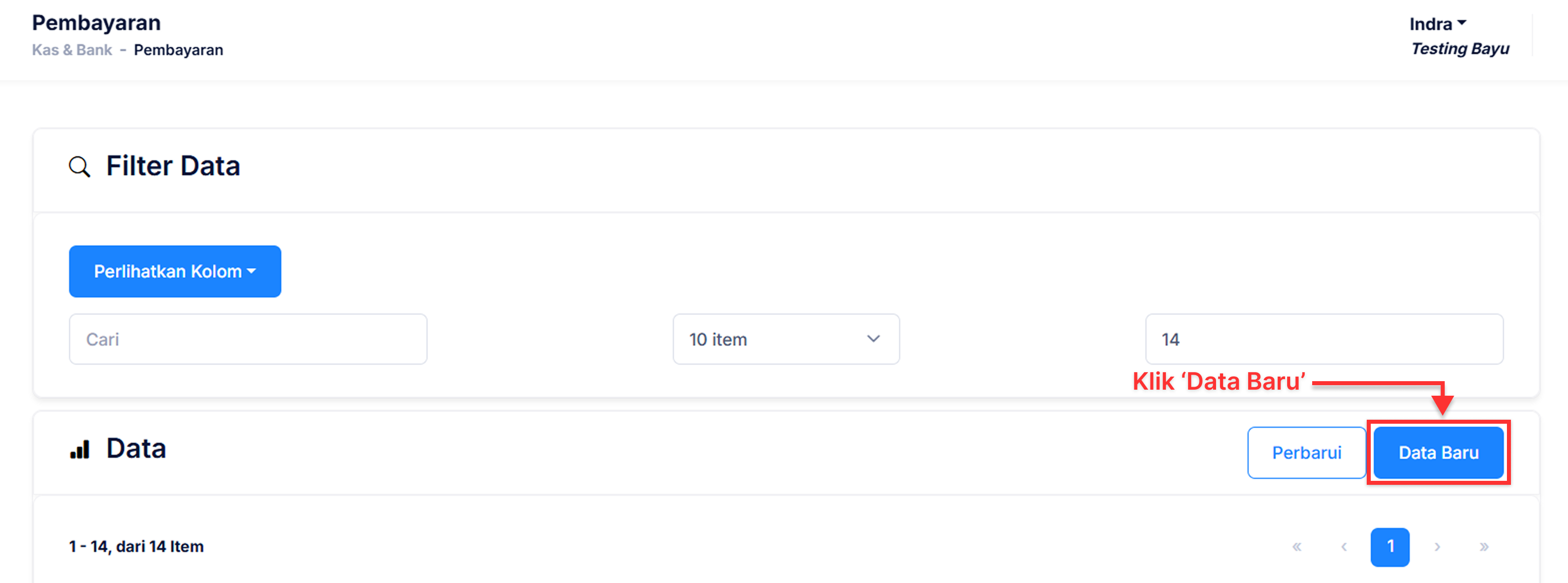Go to the next page arrow

tap(1436, 546)
